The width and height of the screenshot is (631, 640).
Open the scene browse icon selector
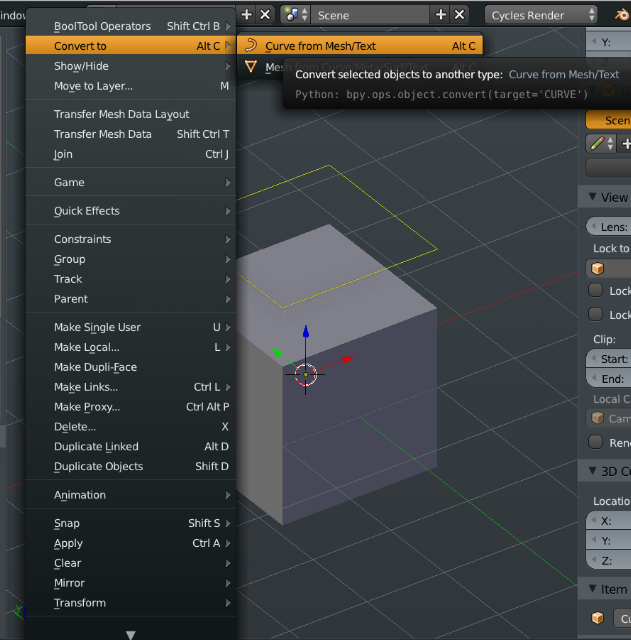296,15
